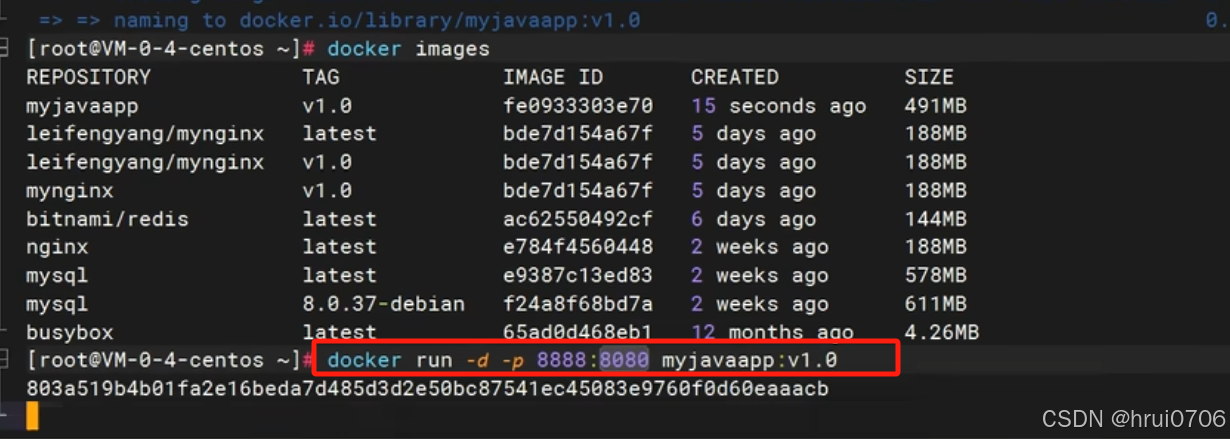Click the prompt before 'docker images'

[x=171, y=49]
